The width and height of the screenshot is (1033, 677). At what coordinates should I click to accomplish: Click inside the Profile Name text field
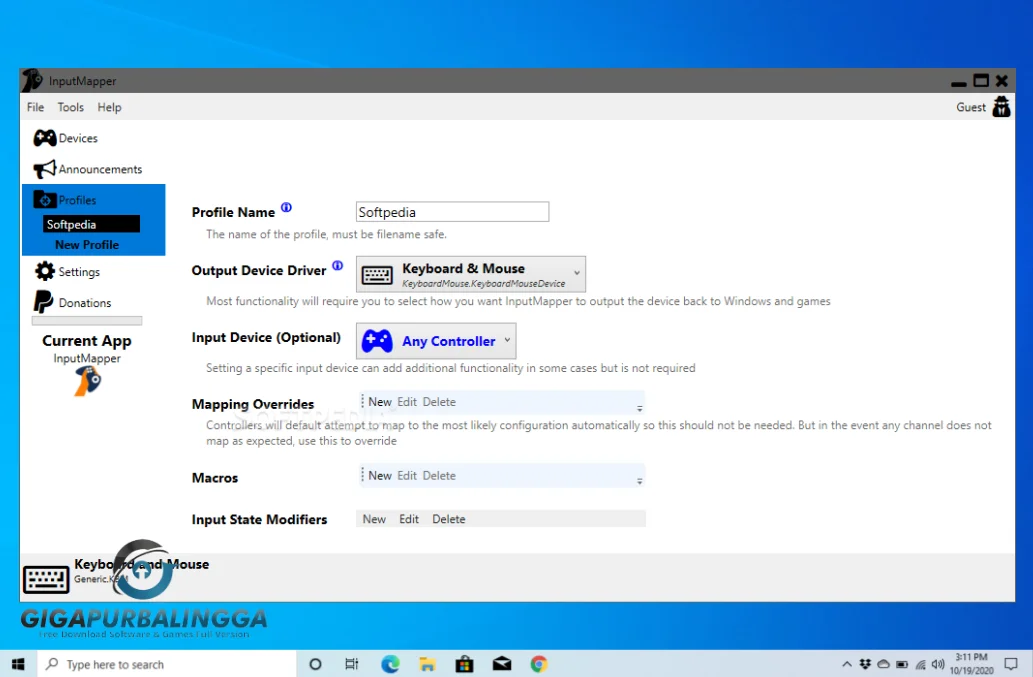pos(452,211)
